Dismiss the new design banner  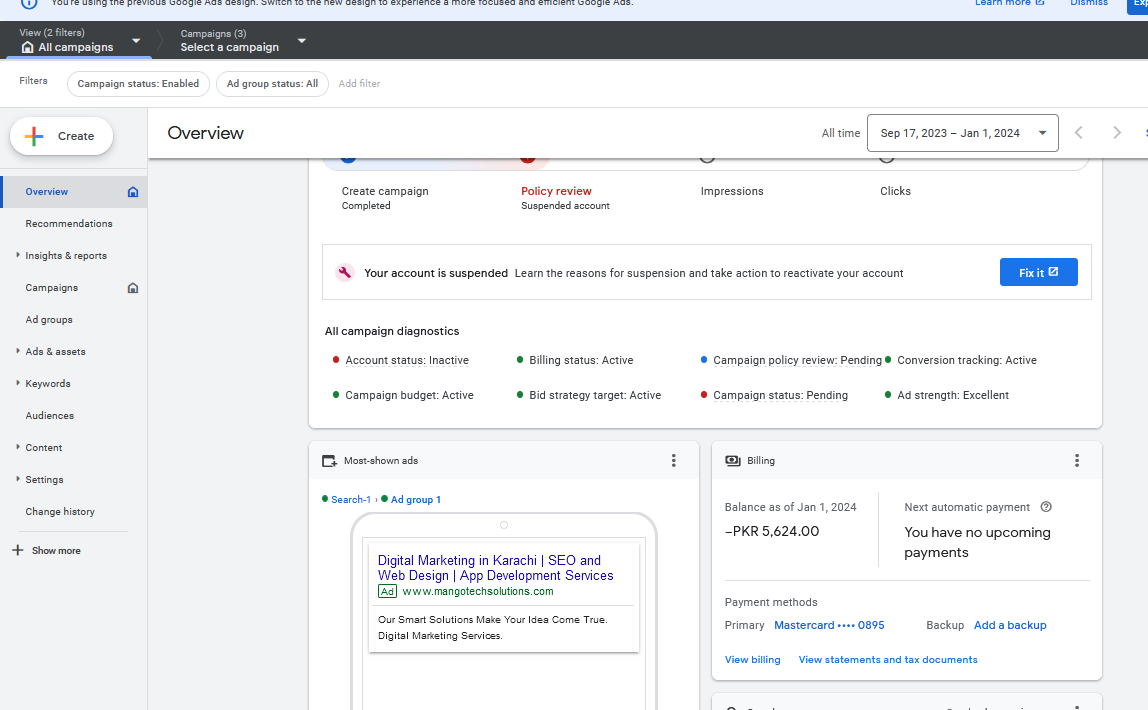point(1089,3)
